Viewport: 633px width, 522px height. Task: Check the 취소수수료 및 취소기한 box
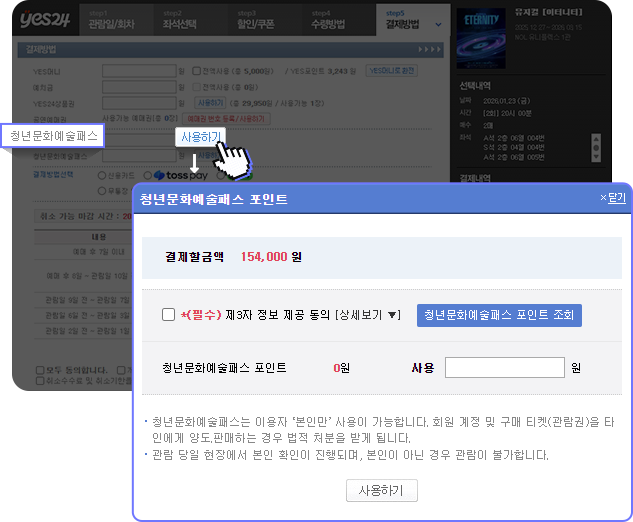(40, 381)
